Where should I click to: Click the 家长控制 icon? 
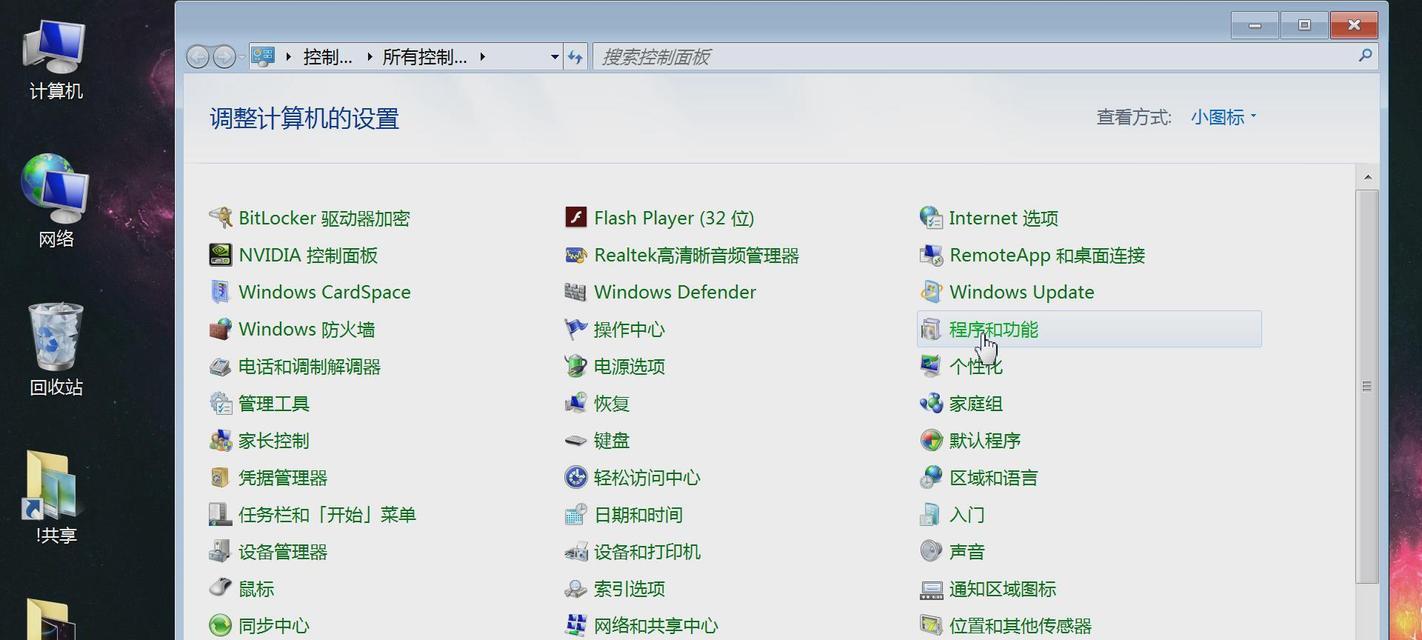[x=220, y=440]
